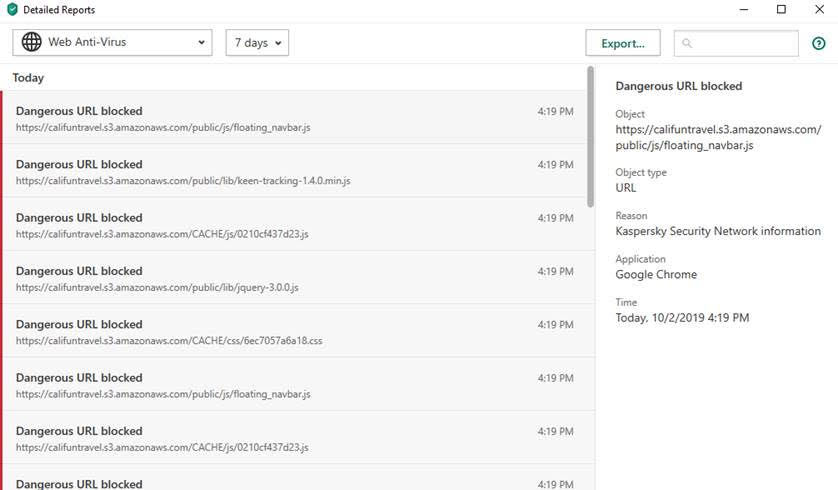The height and width of the screenshot is (490, 838).
Task: Click the Today group header
Action: tap(29, 78)
